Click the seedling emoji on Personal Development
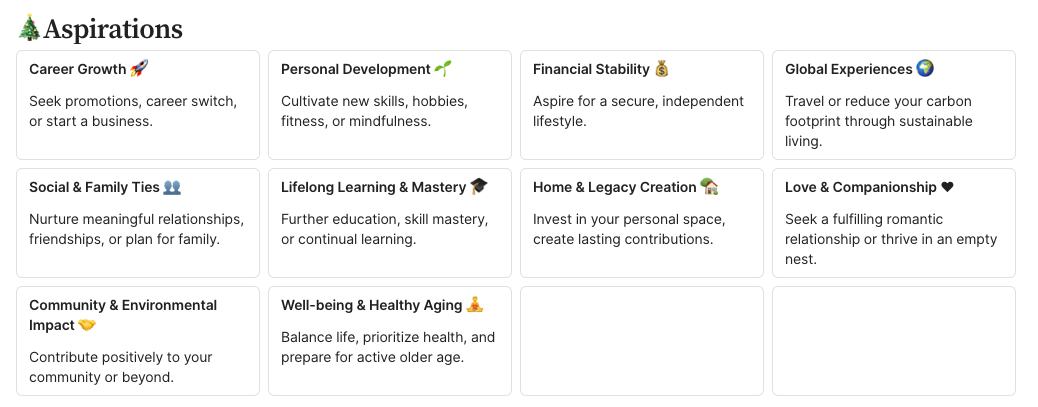This screenshot has width=1038, height=407. click(x=443, y=69)
